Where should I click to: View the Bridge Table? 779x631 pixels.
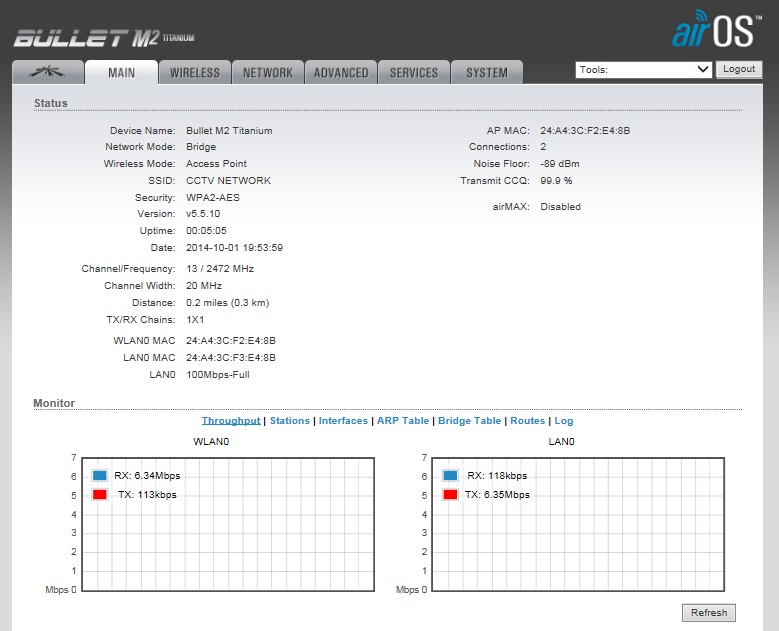(469, 420)
